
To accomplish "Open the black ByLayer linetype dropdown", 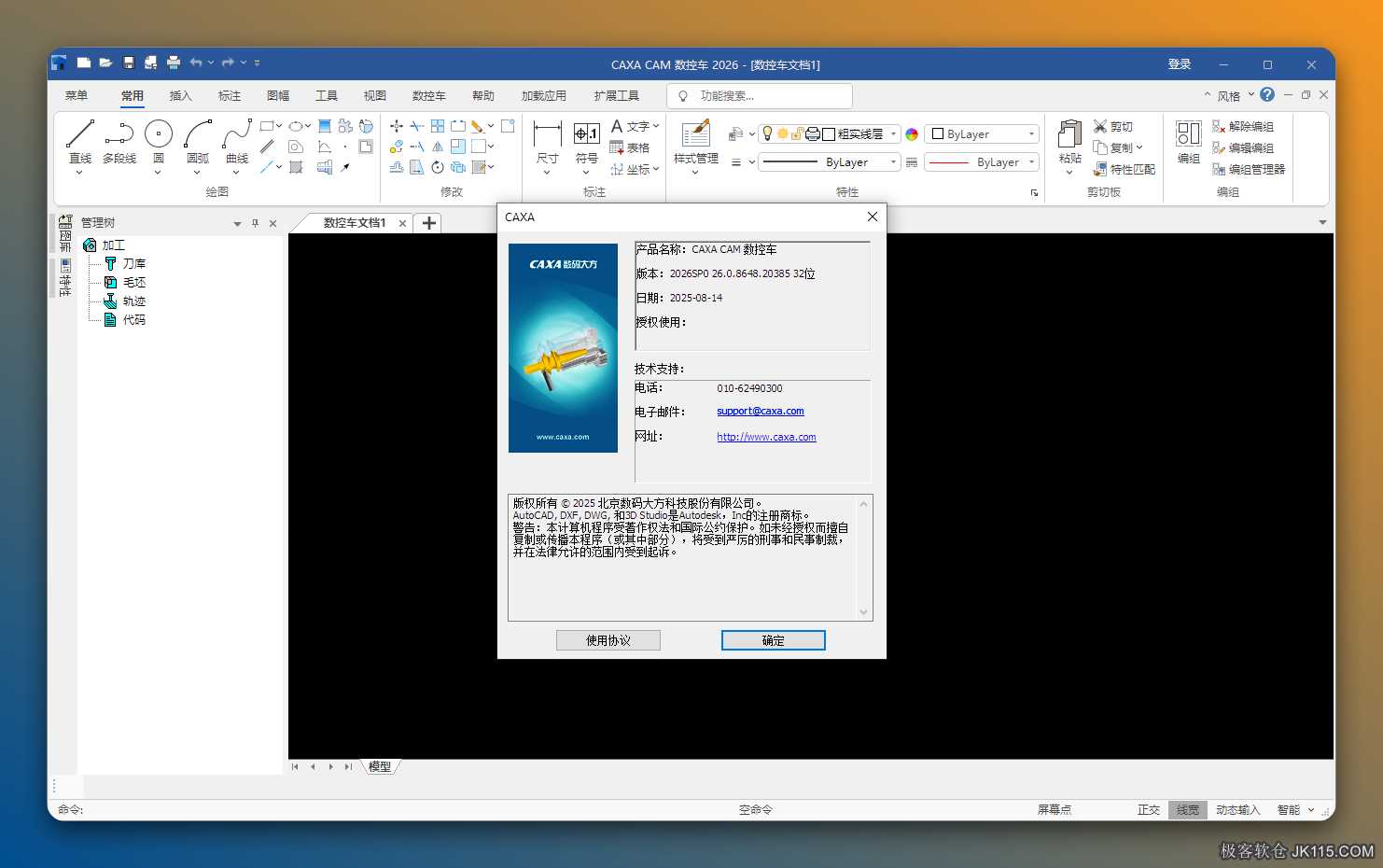I will click(893, 162).
